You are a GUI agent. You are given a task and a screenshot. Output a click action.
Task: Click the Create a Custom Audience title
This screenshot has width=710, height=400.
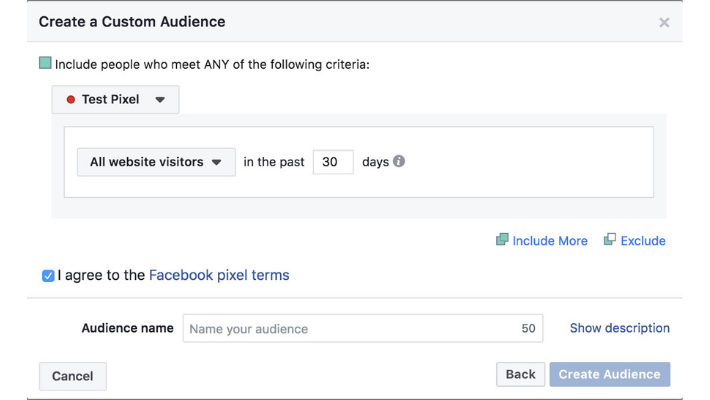coord(132,21)
